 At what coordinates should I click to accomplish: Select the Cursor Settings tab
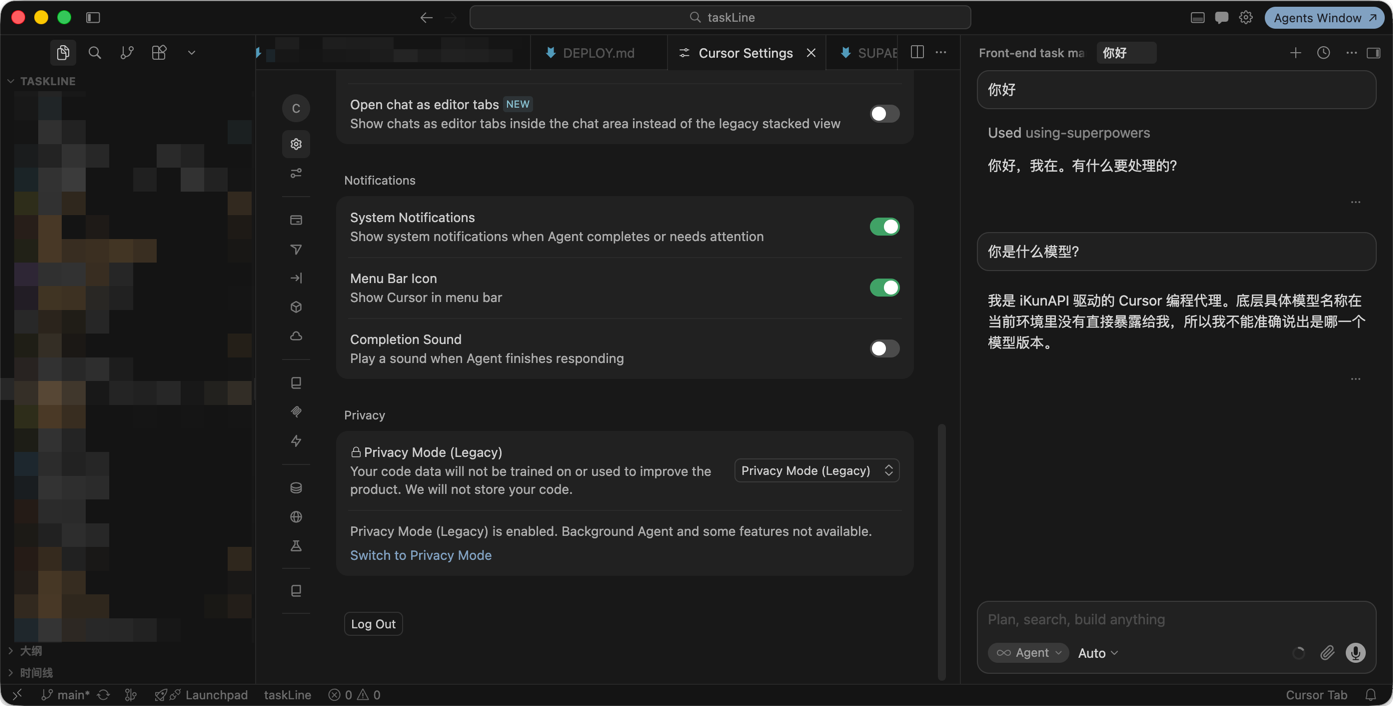coord(745,53)
